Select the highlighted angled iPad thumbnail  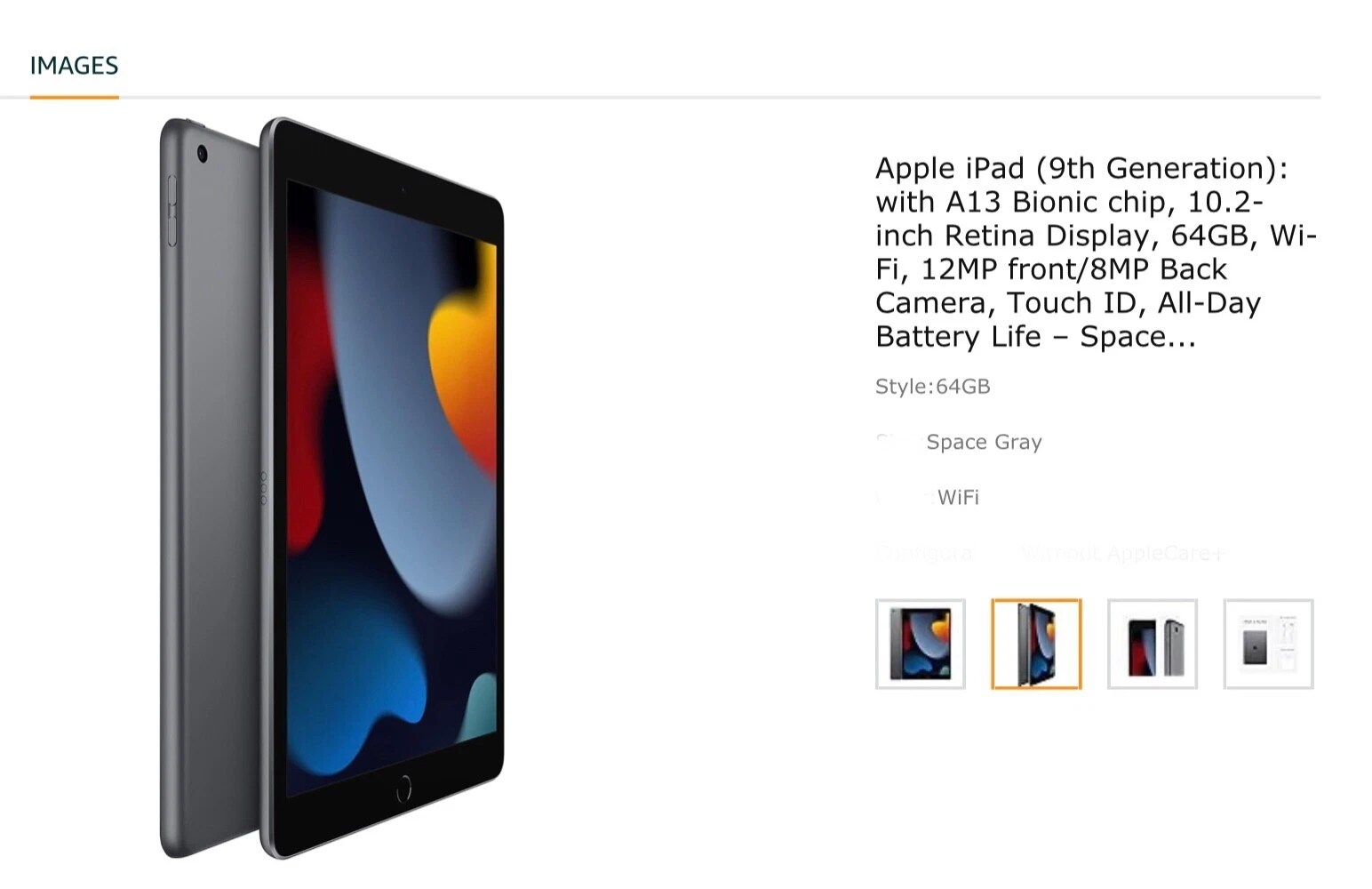[x=1036, y=644]
